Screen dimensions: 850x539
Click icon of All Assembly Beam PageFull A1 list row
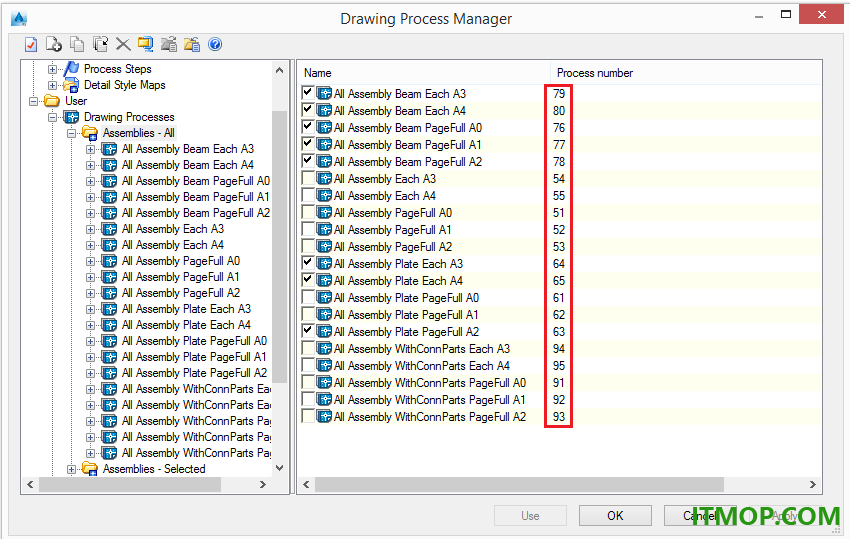click(324, 145)
